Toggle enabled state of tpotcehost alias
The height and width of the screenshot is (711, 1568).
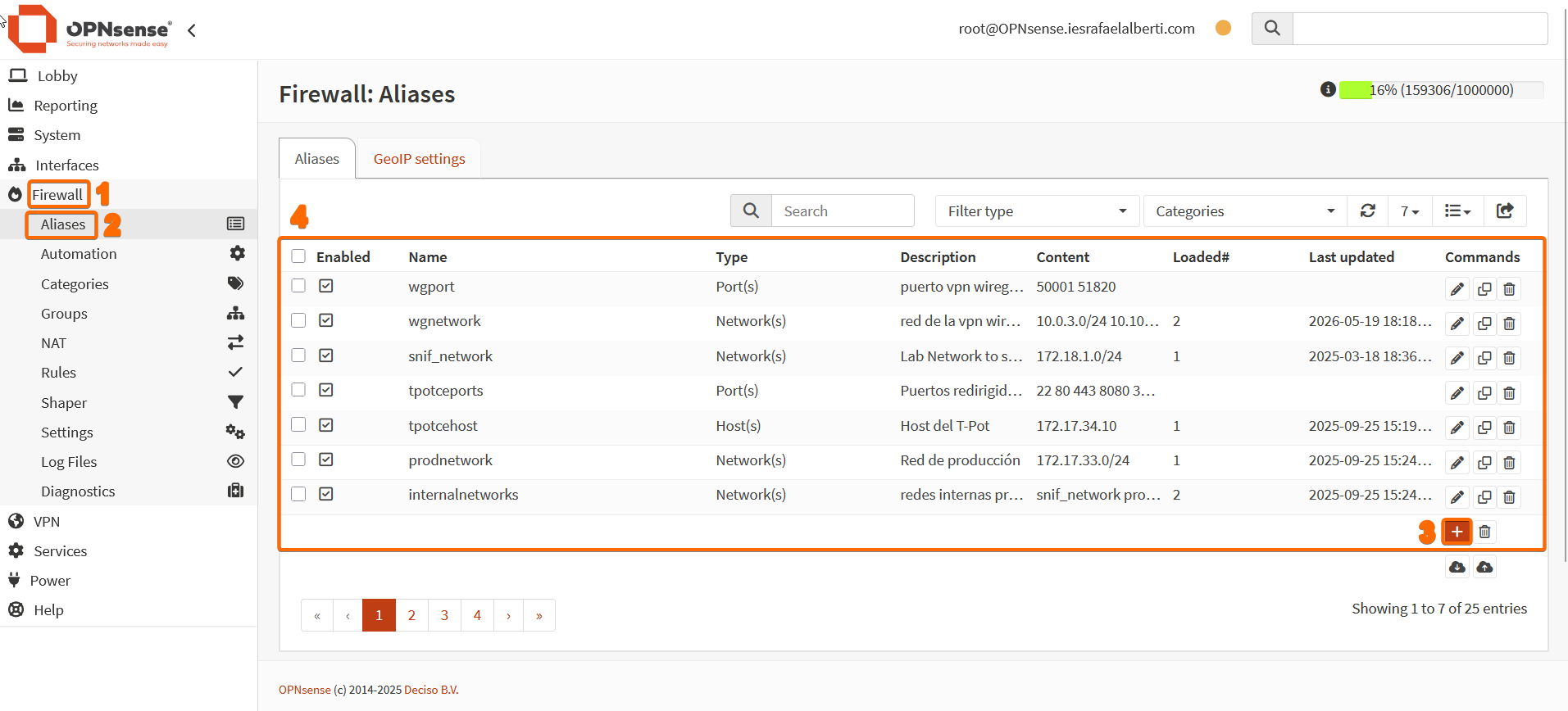click(x=326, y=425)
